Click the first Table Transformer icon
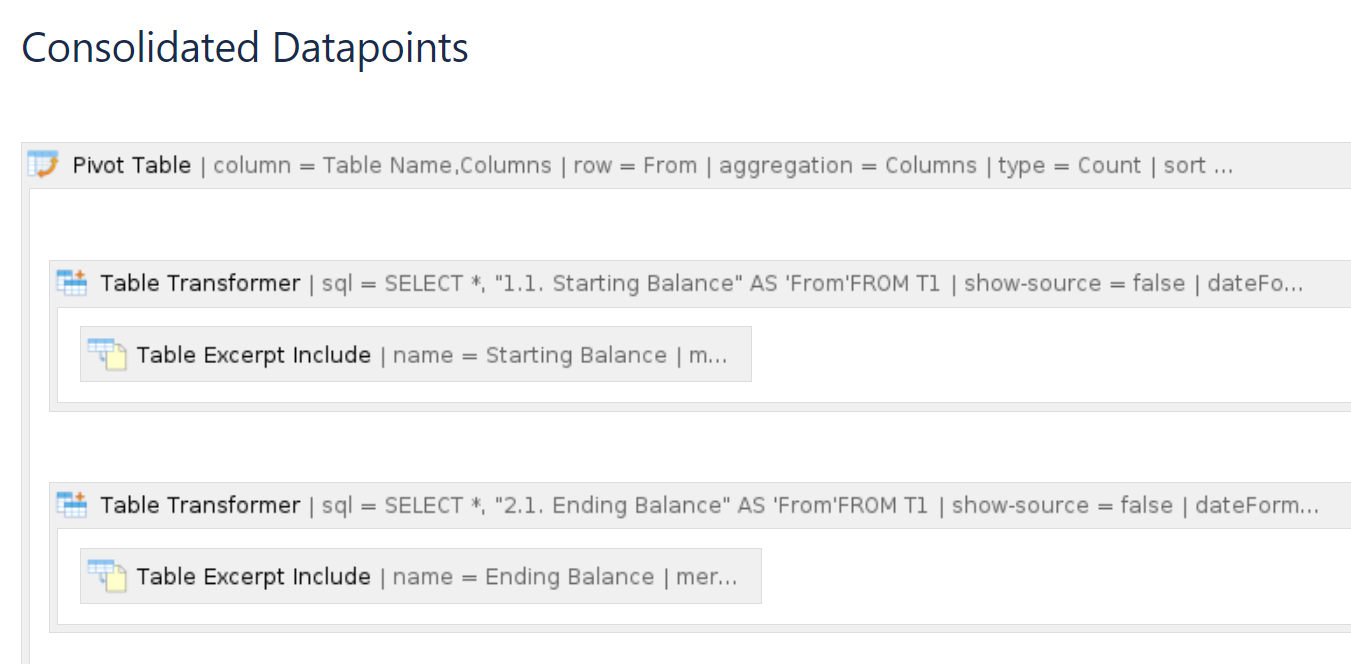The width and height of the screenshot is (1351, 664). 71,283
